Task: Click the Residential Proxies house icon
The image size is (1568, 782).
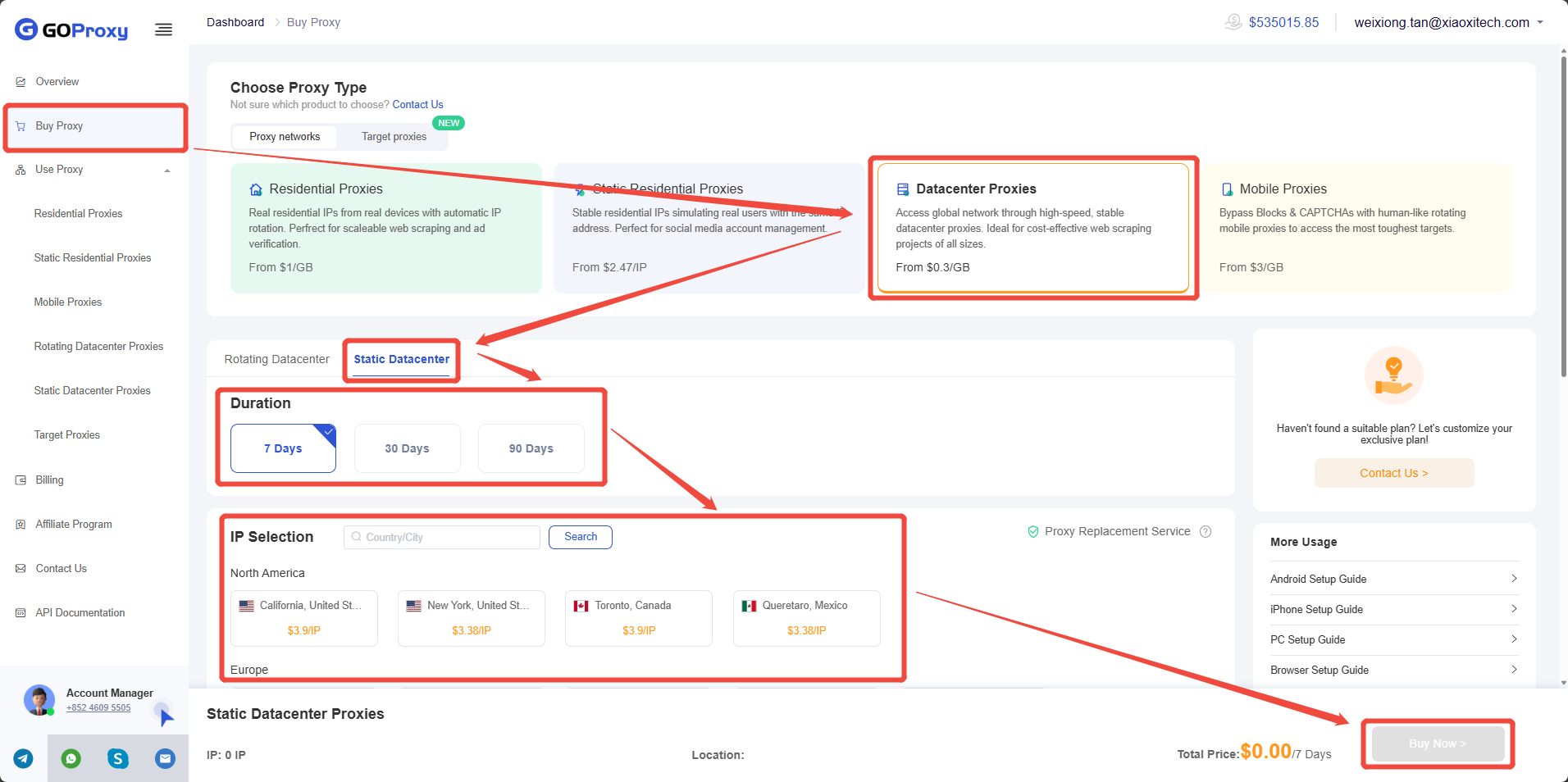Action: (256, 189)
